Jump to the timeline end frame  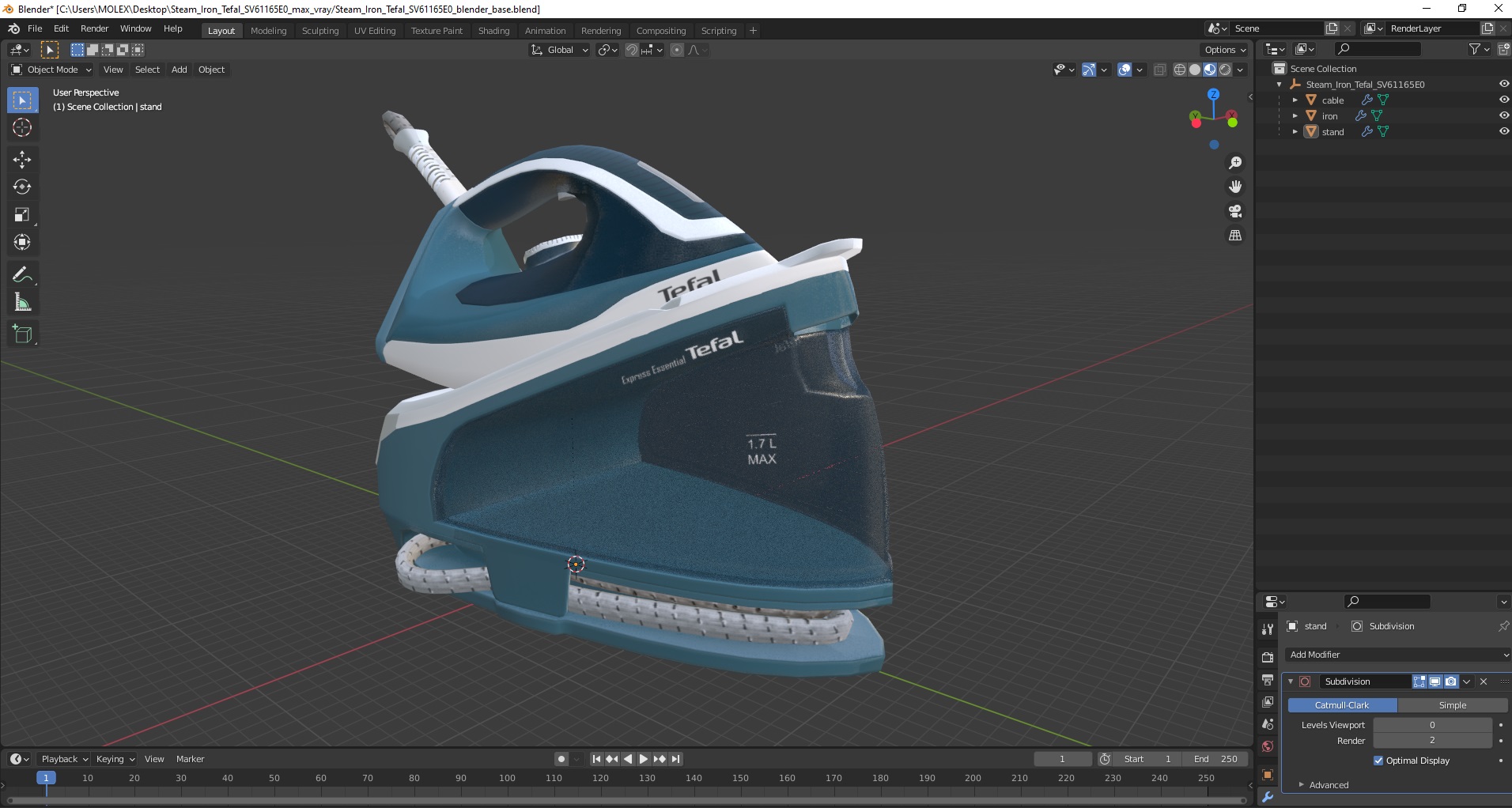click(x=676, y=759)
